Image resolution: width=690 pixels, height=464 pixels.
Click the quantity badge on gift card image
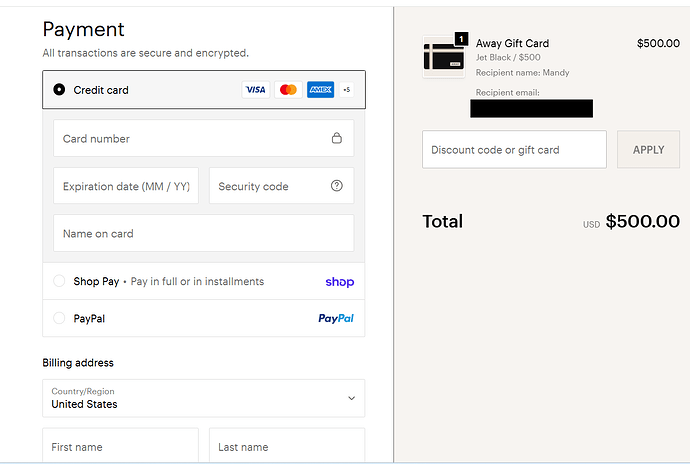pyautogui.click(x=461, y=39)
